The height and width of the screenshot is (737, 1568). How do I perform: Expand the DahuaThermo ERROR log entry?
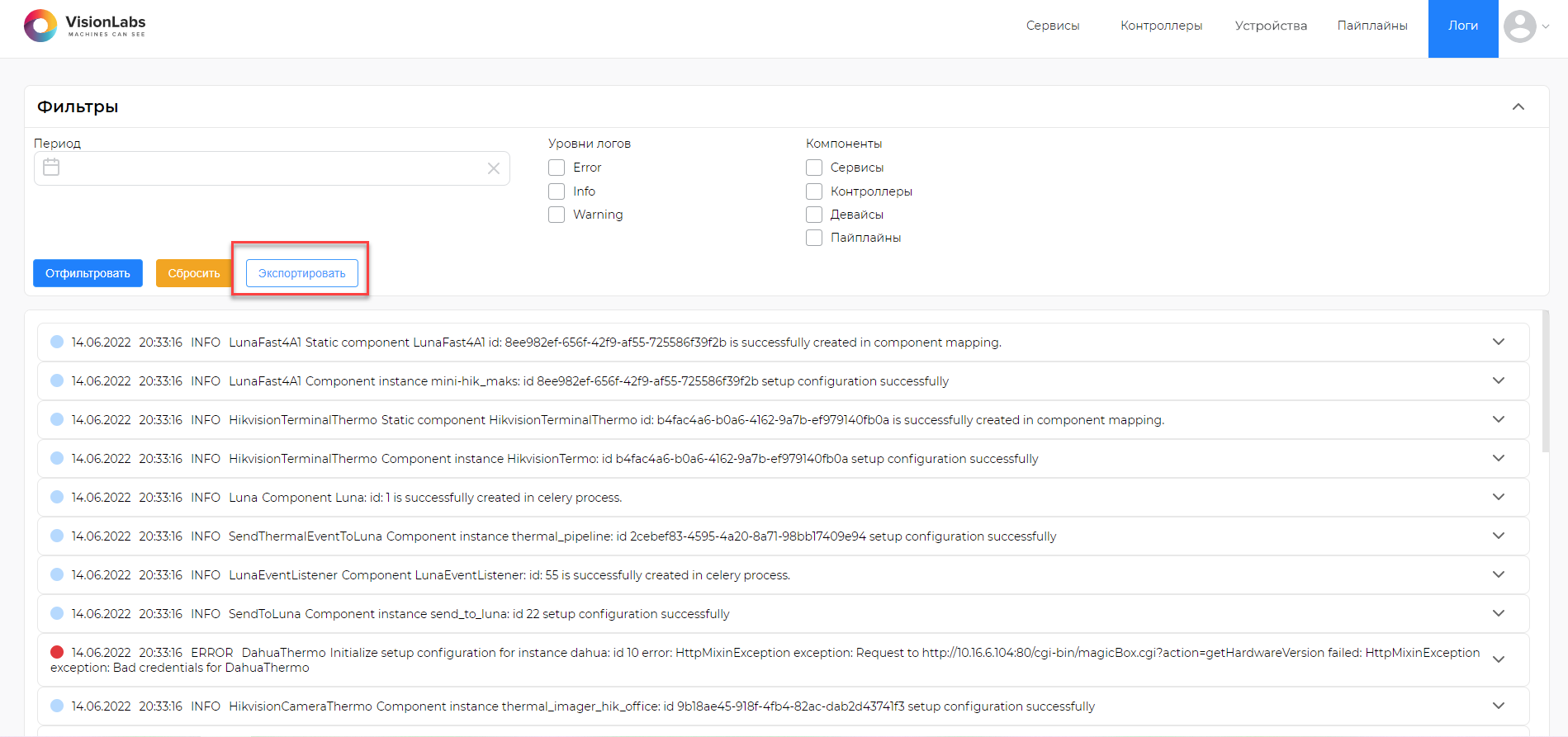click(x=1499, y=659)
